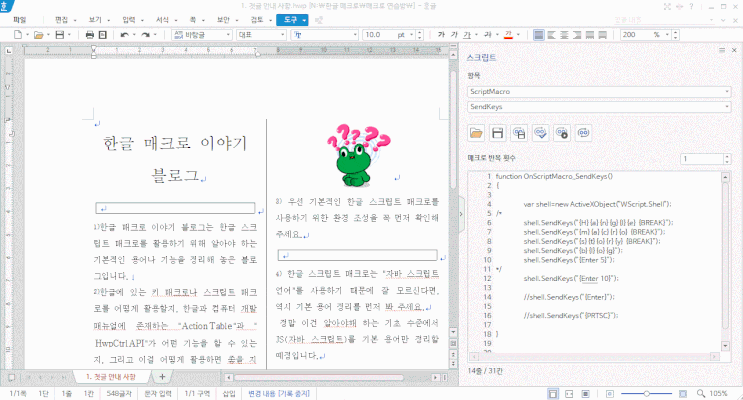Open the 입력 menu
This screenshot has width=743, height=400.
(x=128, y=19)
